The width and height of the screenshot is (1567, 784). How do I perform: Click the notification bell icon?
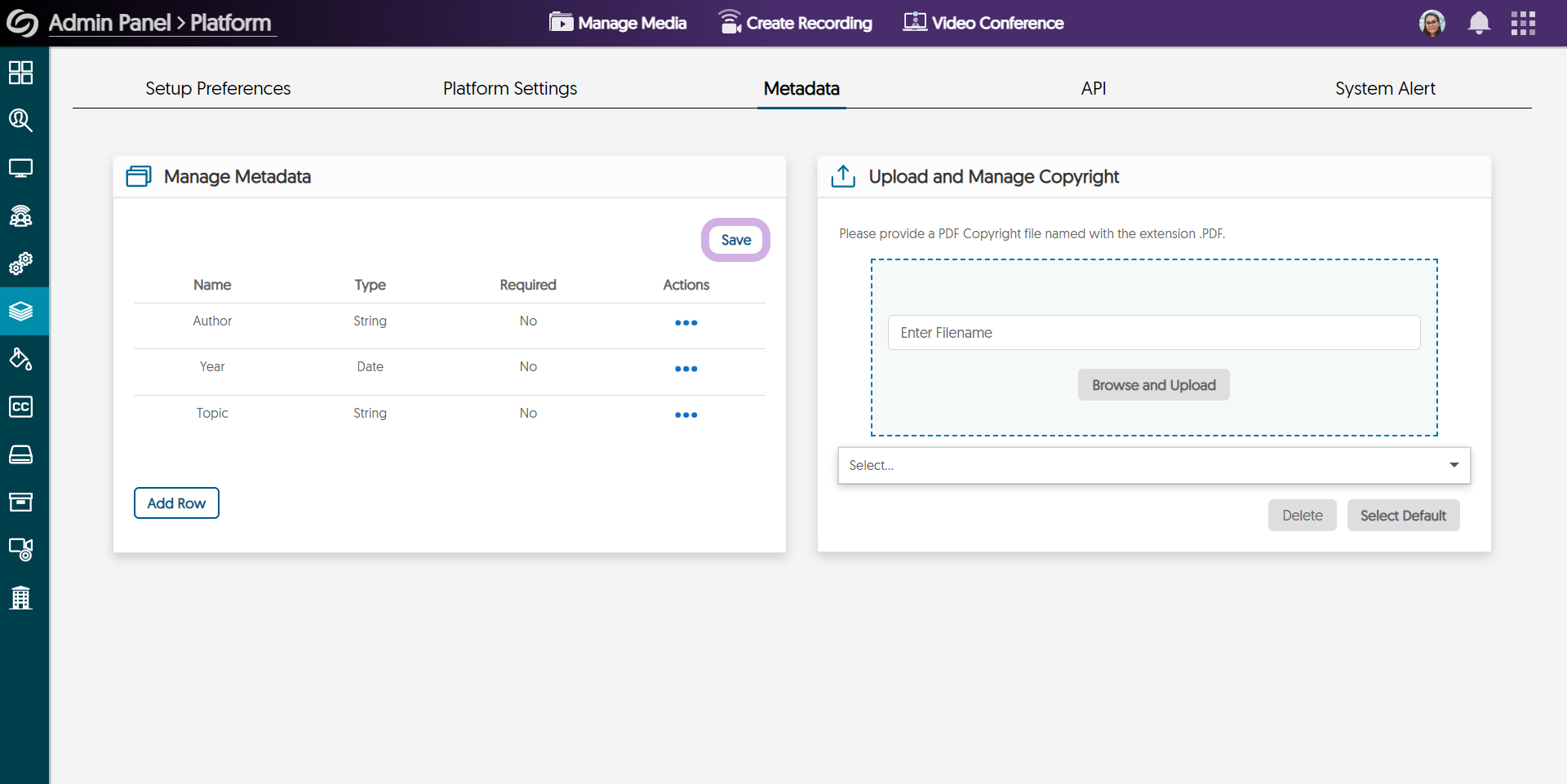coord(1479,23)
